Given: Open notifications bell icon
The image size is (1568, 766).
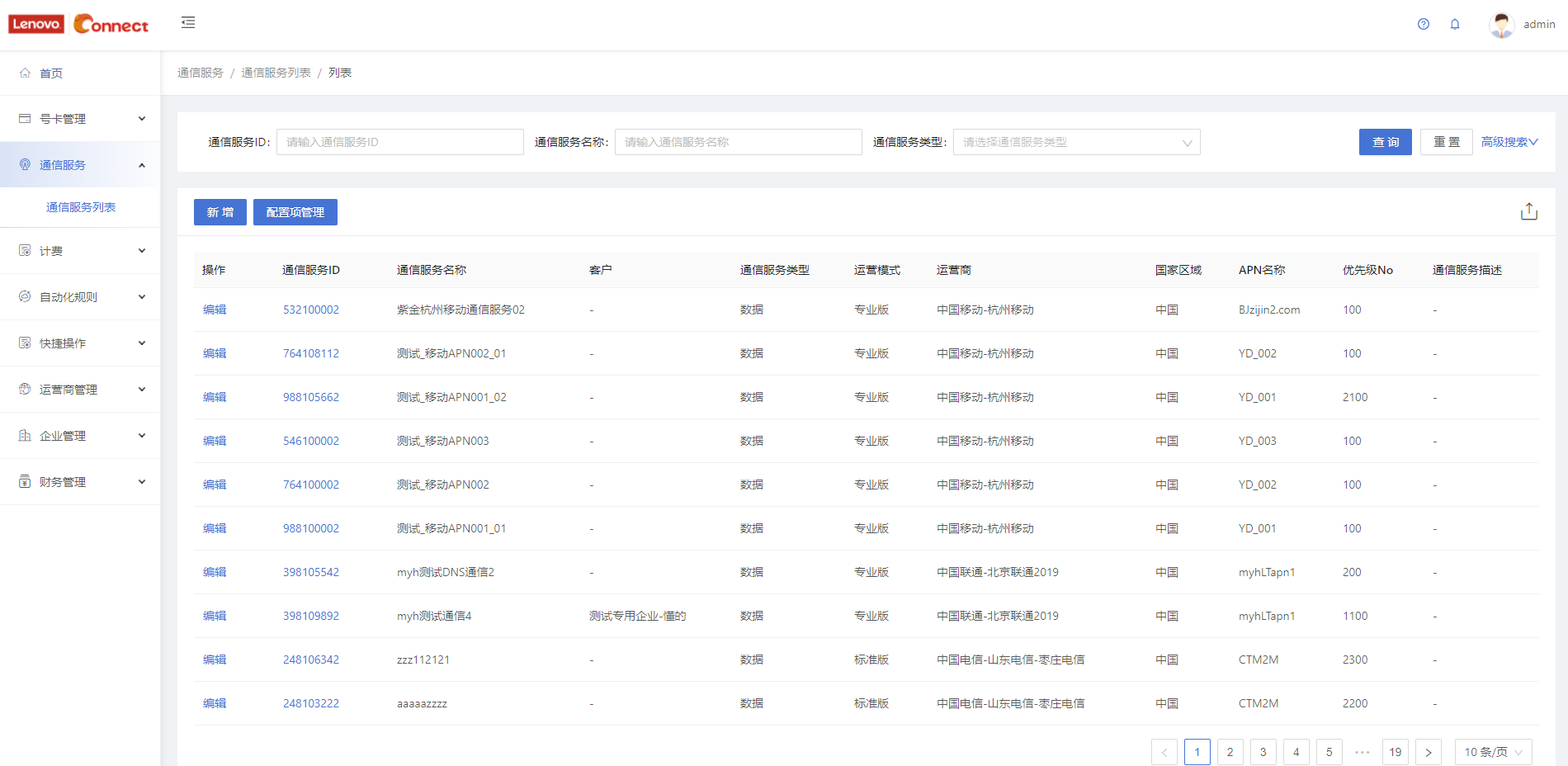Looking at the screenshot, I should (x=1455, y=24).
